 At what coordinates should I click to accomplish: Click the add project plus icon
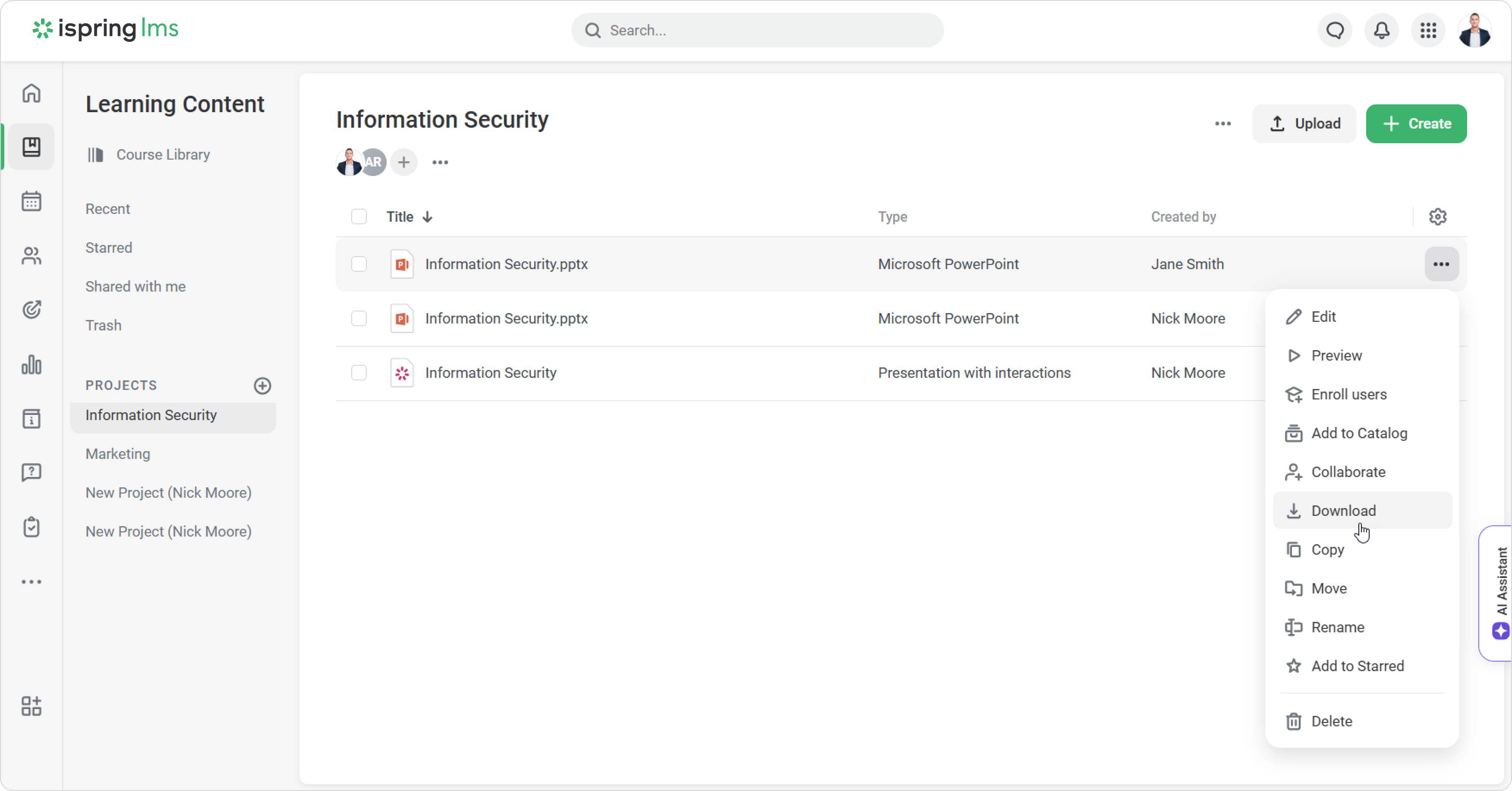pos(262,386)
